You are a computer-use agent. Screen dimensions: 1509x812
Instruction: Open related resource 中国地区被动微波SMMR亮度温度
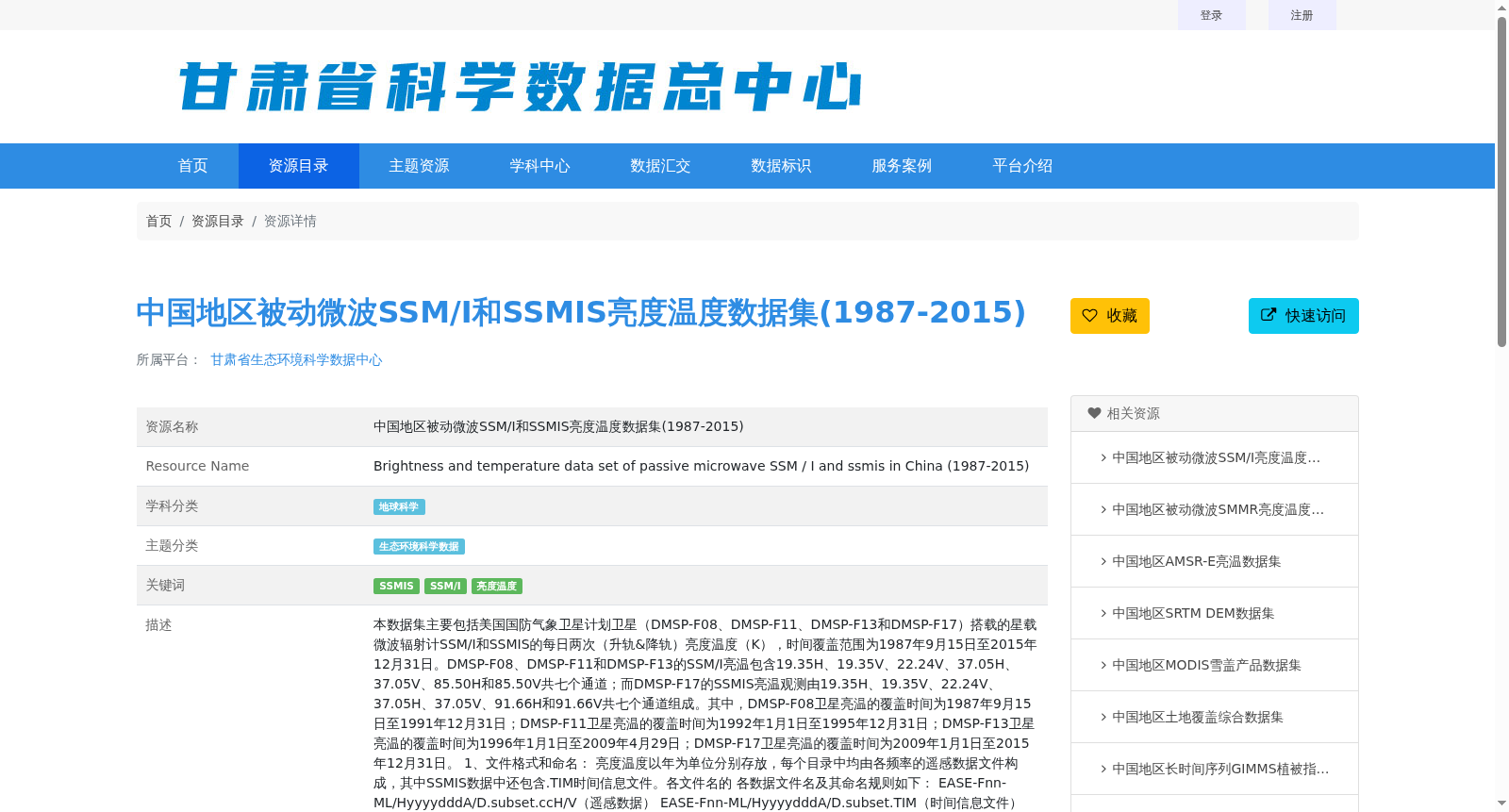pos(1218,509)
